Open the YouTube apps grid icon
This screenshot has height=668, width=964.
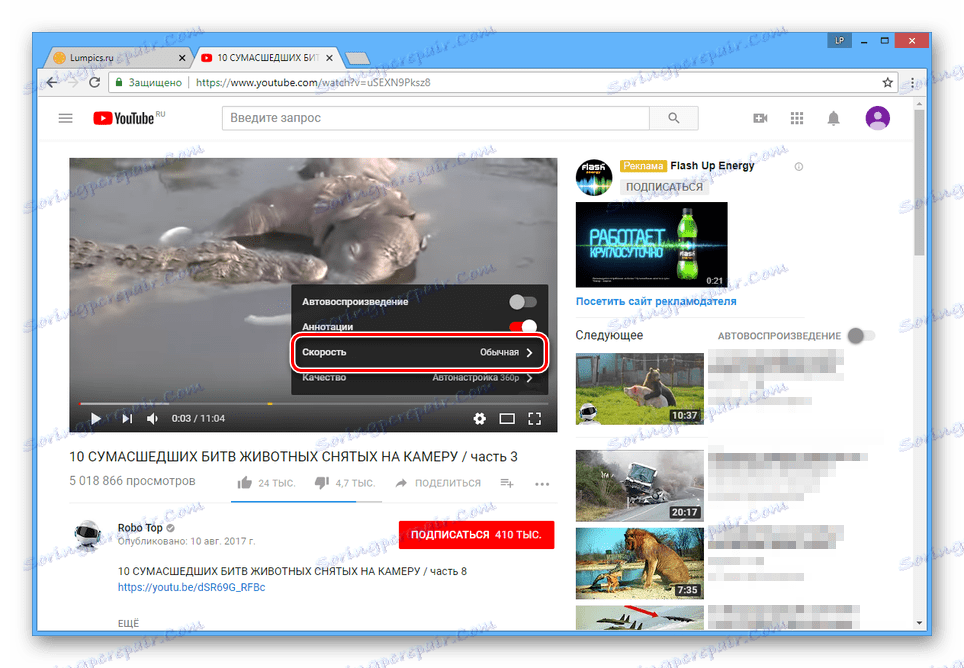click(x=797, y=118)
